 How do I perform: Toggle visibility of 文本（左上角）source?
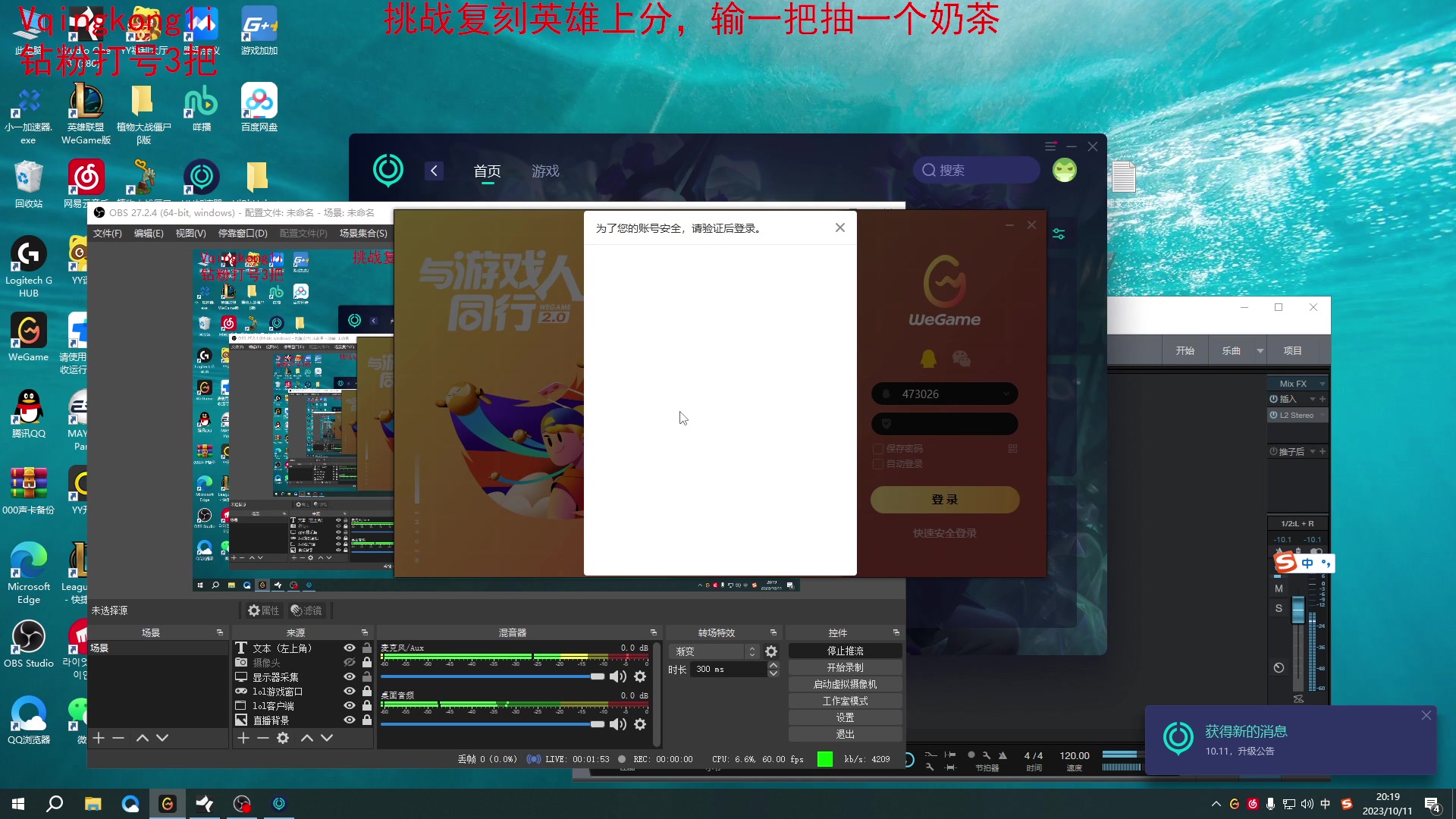coord(350,648)
